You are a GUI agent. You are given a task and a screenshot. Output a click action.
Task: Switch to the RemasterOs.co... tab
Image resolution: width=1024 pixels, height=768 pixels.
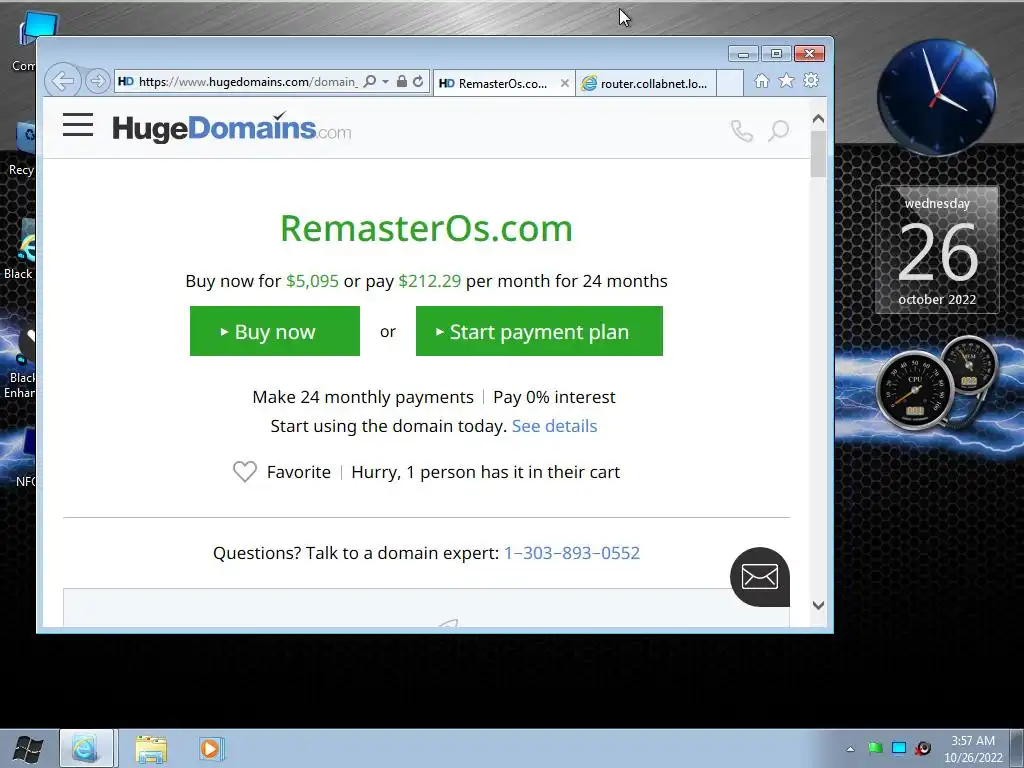504,83
